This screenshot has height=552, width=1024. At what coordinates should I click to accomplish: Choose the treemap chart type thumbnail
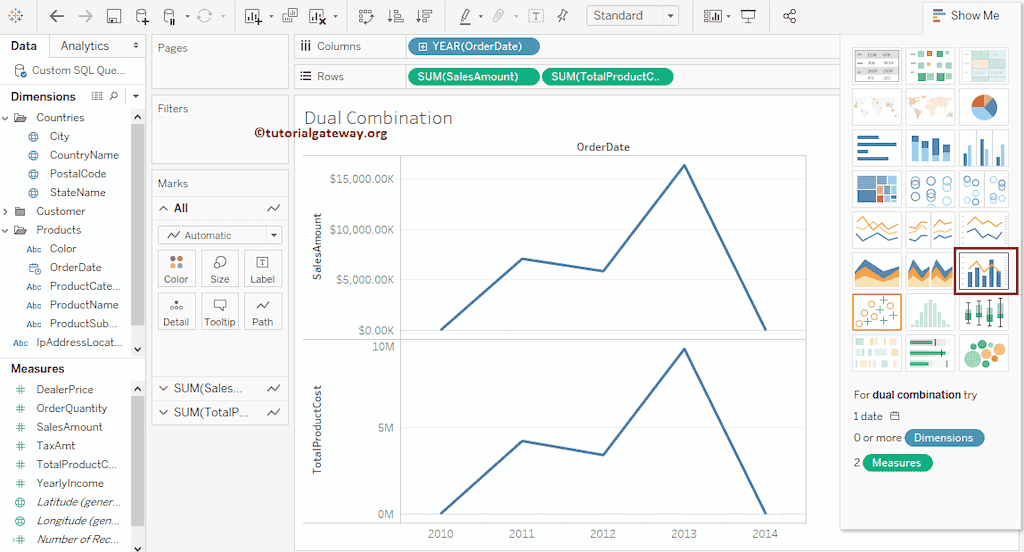click(x=877, y=189)
